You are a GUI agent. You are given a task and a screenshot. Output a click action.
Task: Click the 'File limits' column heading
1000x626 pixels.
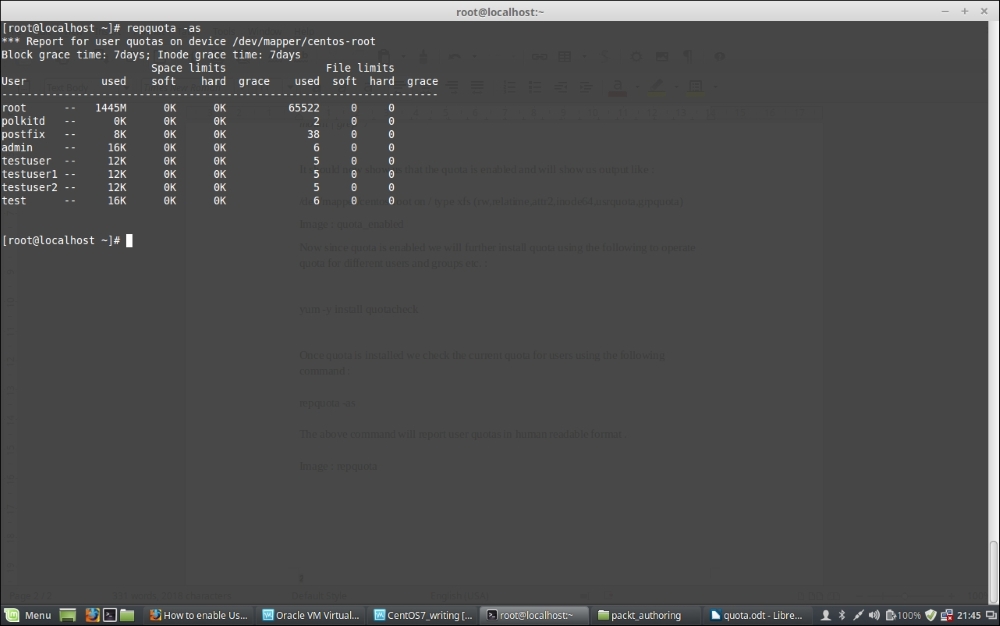tap(360, 68)
